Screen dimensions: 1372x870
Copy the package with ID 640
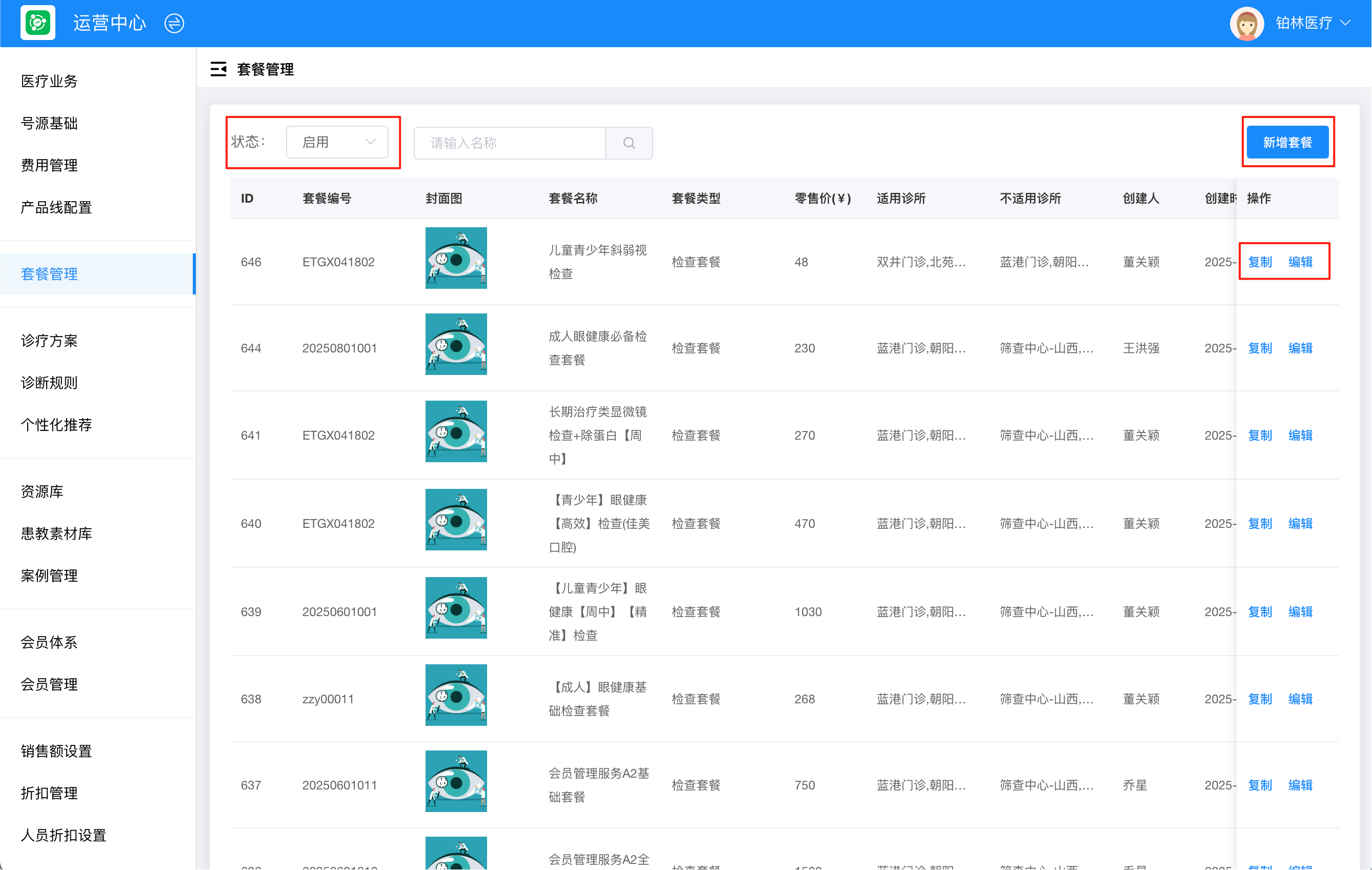(x=1260, y=523)
